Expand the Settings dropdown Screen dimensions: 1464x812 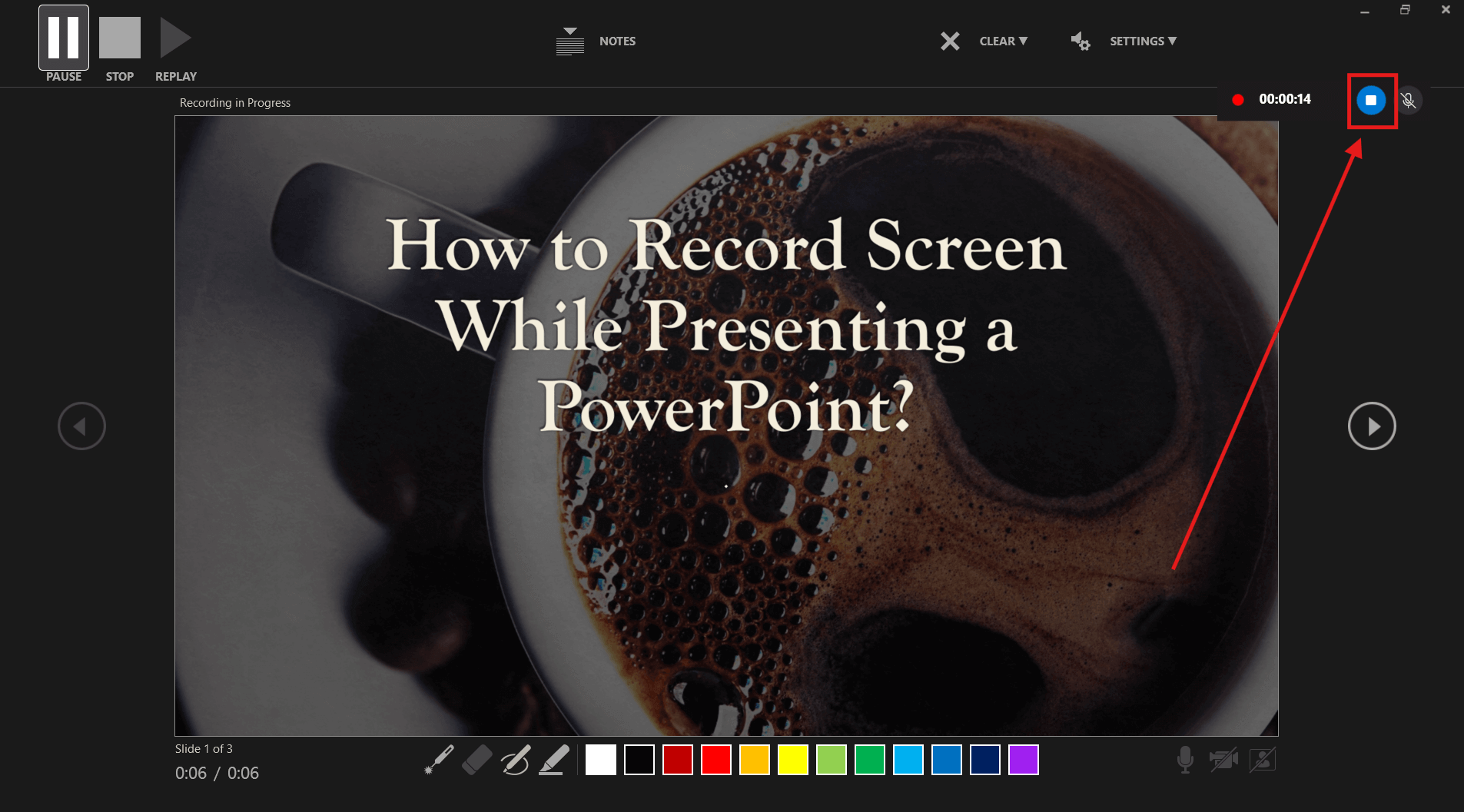pyautogui.click(x=1143, y=41)
